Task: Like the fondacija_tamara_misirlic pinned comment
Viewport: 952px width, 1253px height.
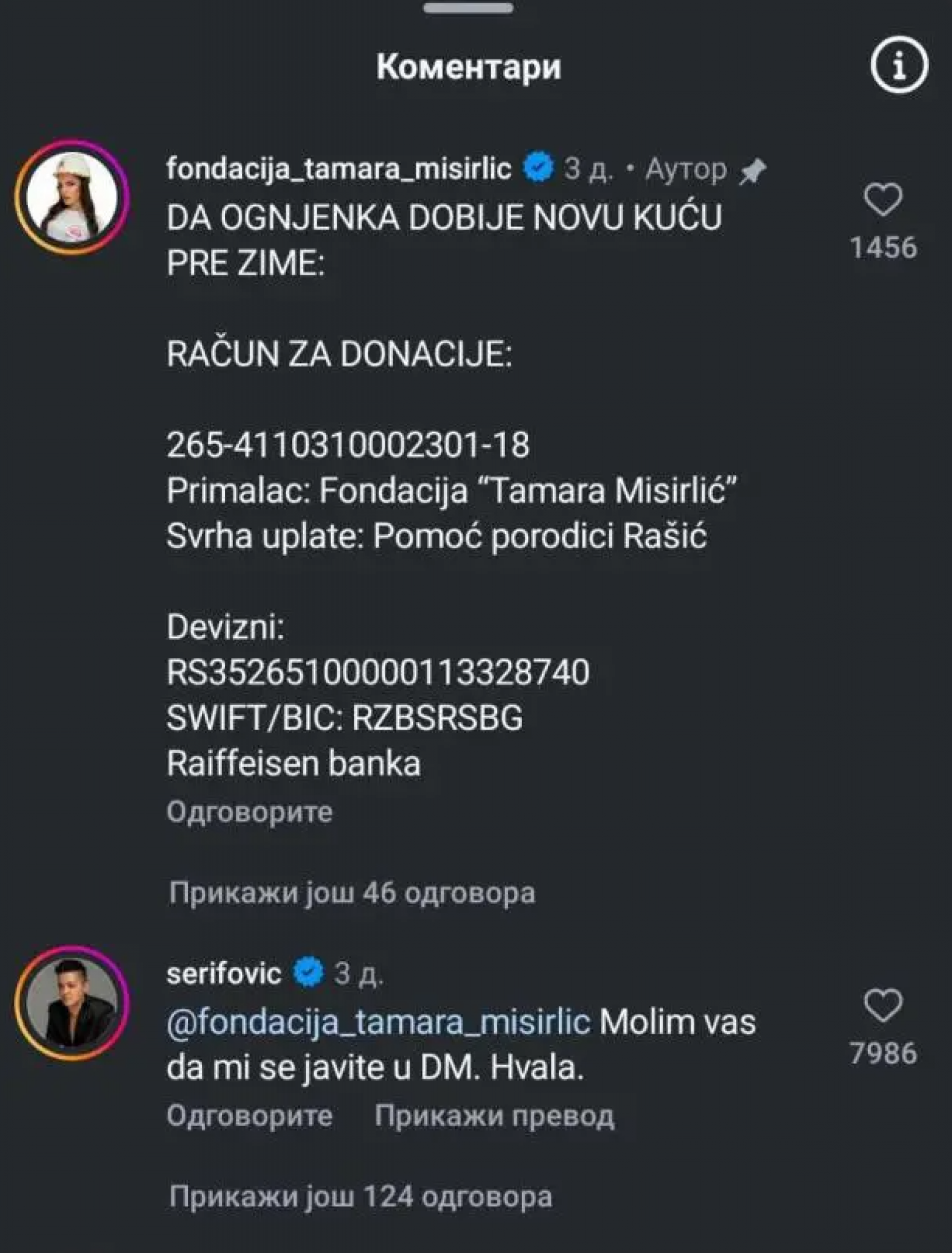Action: [883, 200]
